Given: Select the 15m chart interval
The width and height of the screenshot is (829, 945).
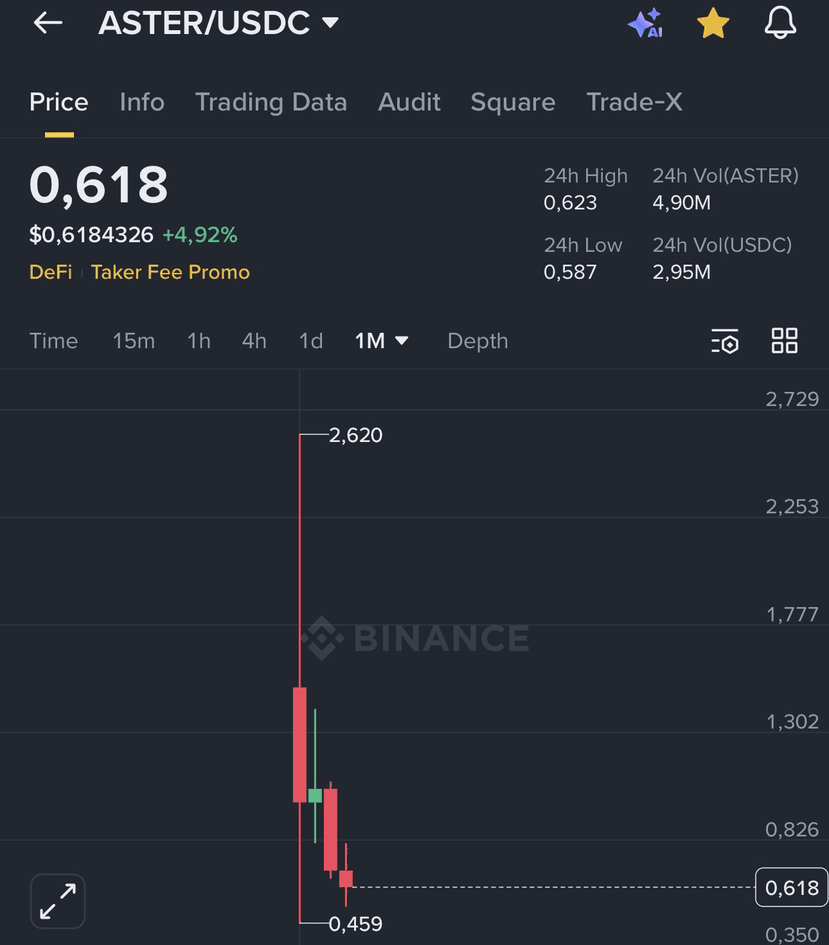Looking at the screenshot, I should 133,341.
